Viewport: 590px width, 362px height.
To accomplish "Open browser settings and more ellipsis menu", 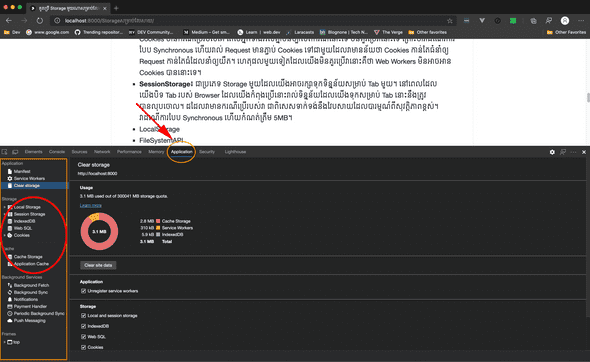I will pyautogui.click(x=582, y=21).
